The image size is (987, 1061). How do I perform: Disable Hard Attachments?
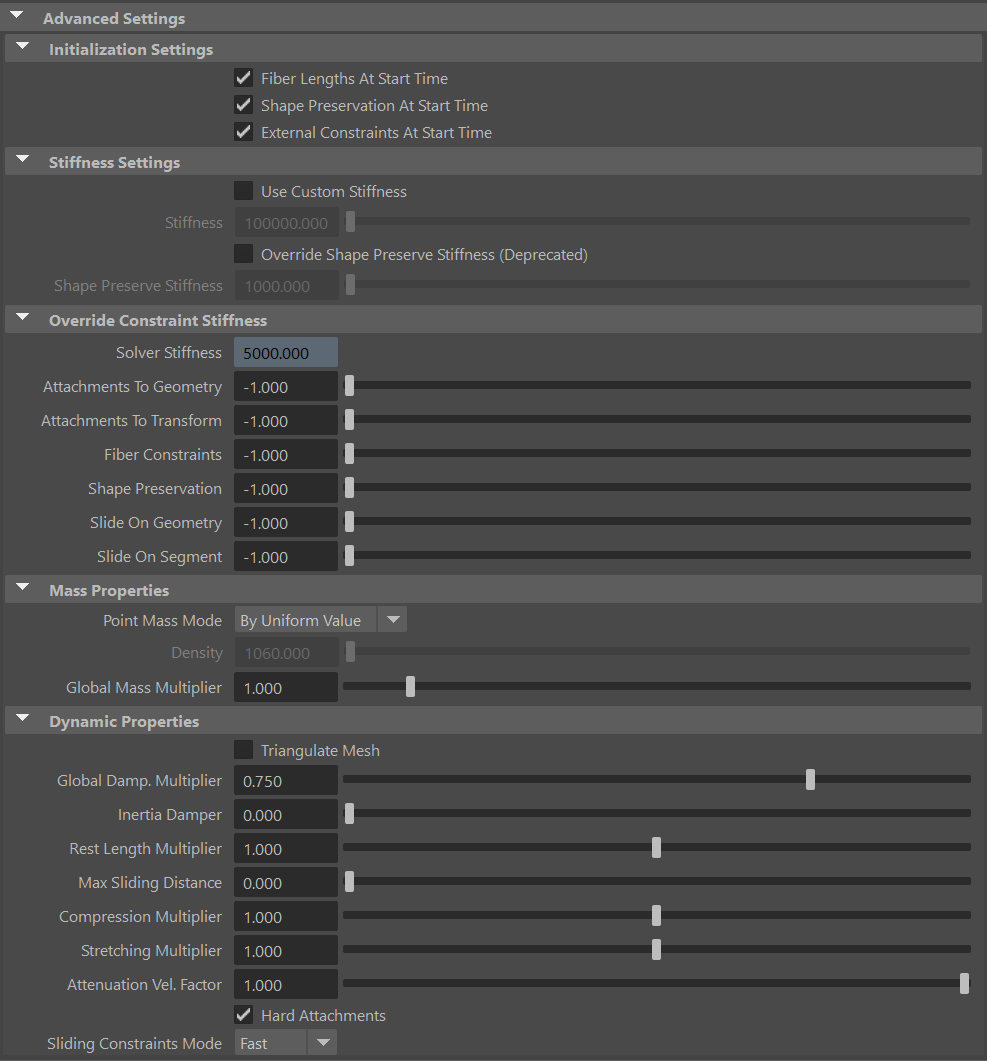244,1014
